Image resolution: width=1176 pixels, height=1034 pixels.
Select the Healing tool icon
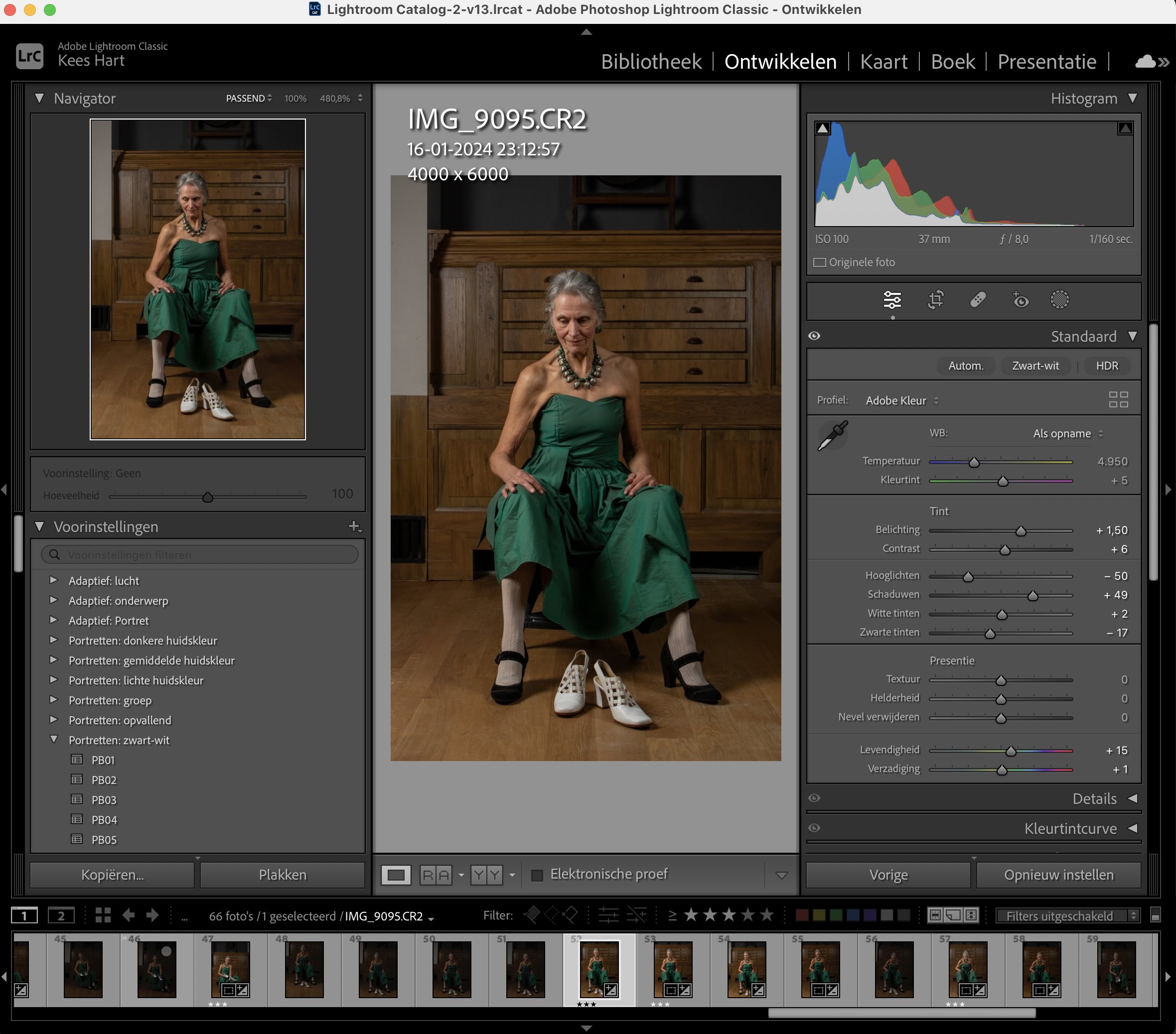tap(978, 300)
